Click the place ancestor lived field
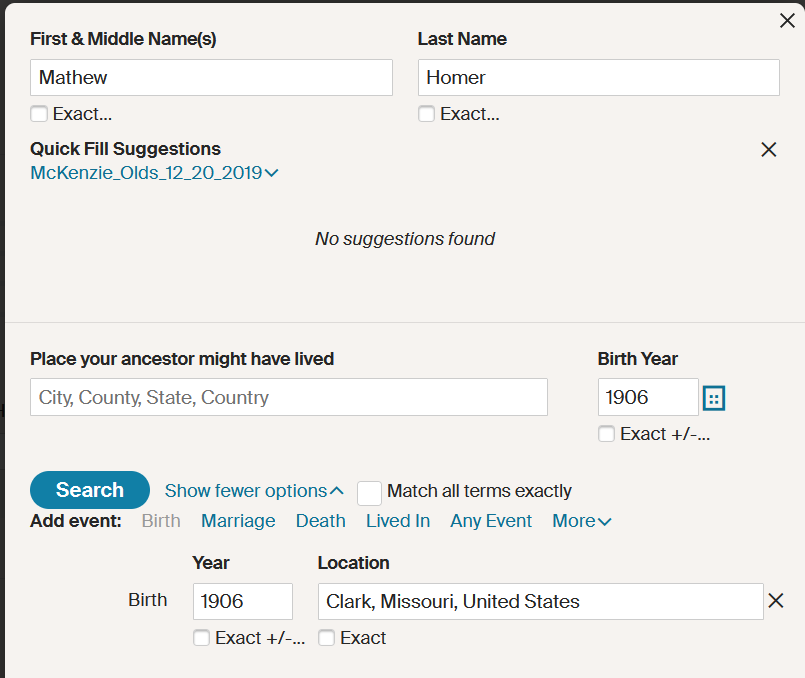This screenshot has height=678, width=805. (288, 397)
